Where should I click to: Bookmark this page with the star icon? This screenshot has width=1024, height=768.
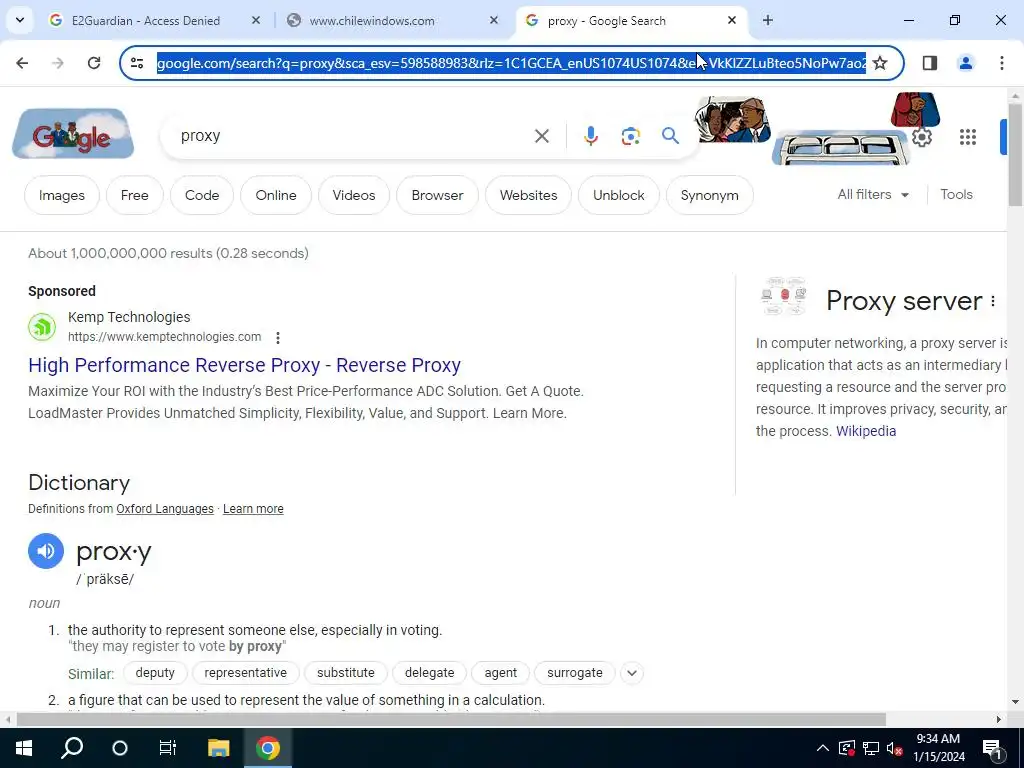(880, 63)
